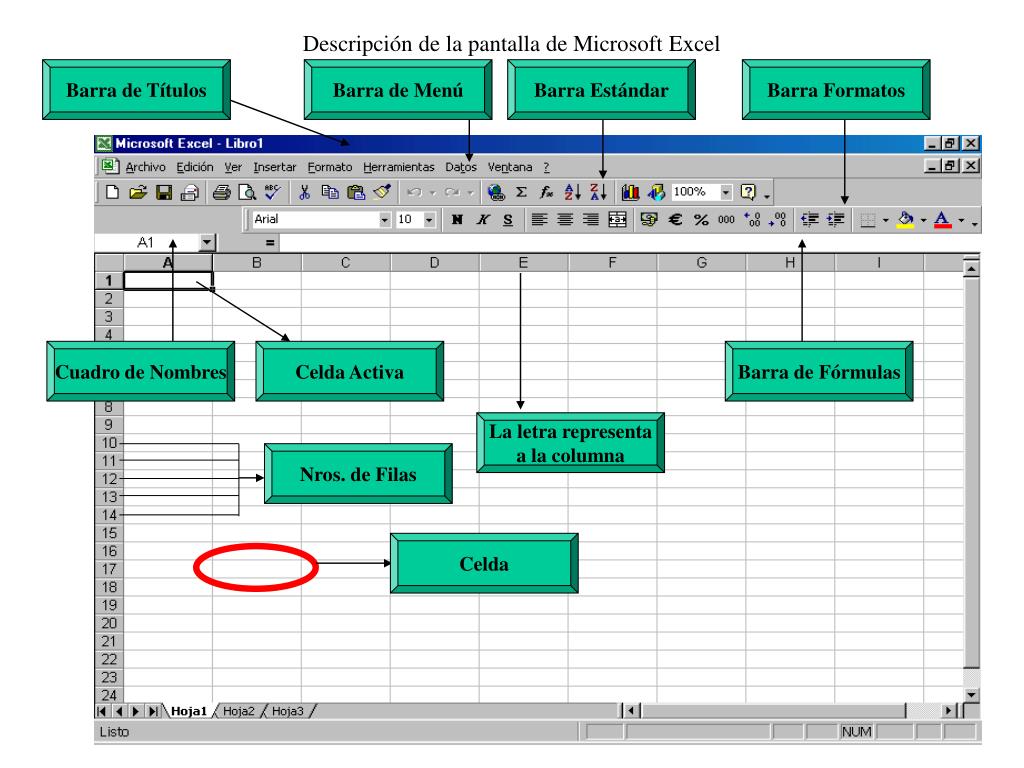Open the Archivo menu
The height and width of the screenshot is (768, 1024).
[x=146, y=167]
